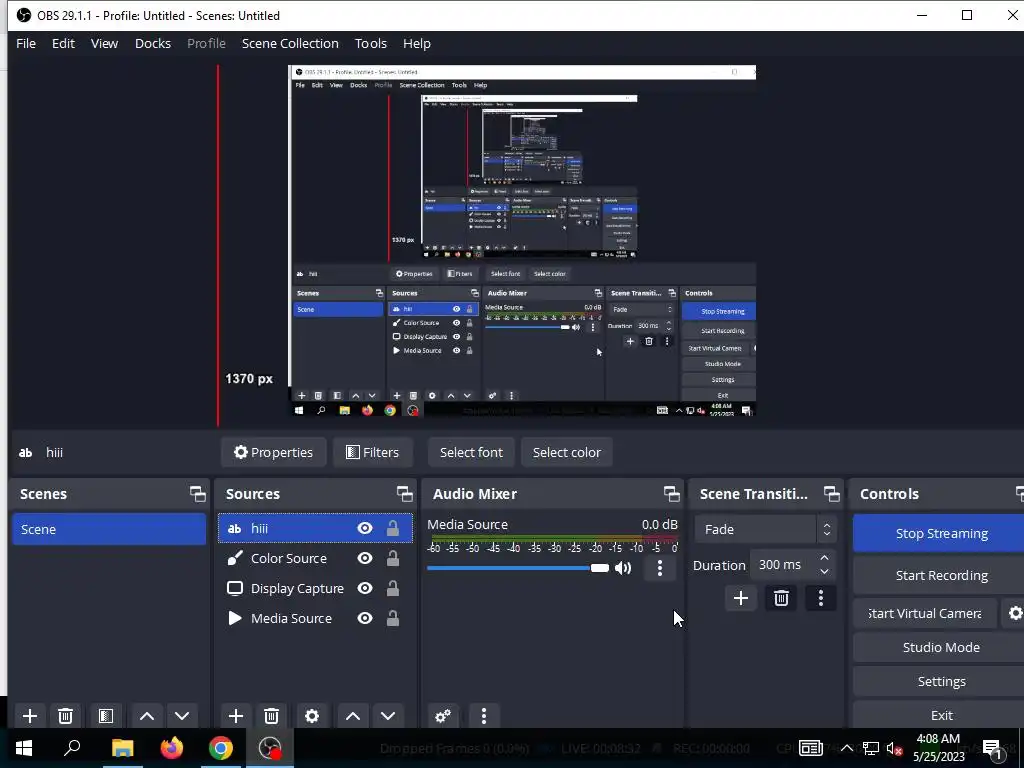Lock the hiii source
1024x768 pixels.
tap(392, 528)
